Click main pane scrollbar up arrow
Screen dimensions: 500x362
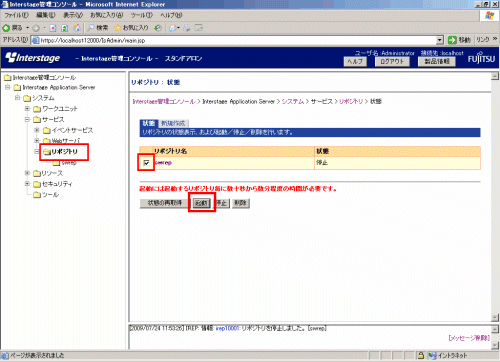coord(495,76)
